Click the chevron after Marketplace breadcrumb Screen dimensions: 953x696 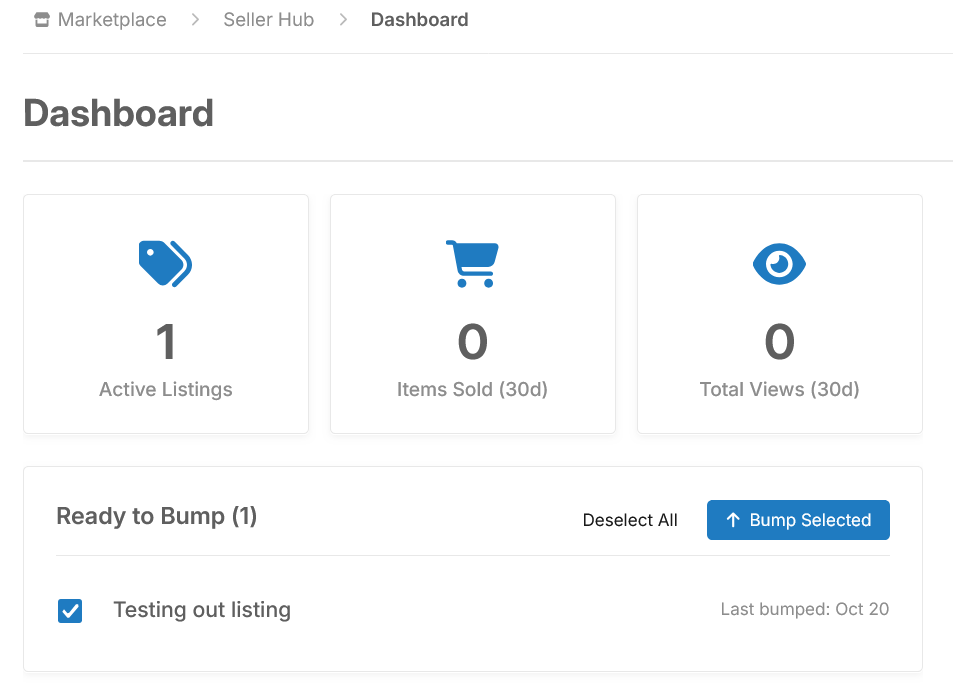tap(196, 20)
